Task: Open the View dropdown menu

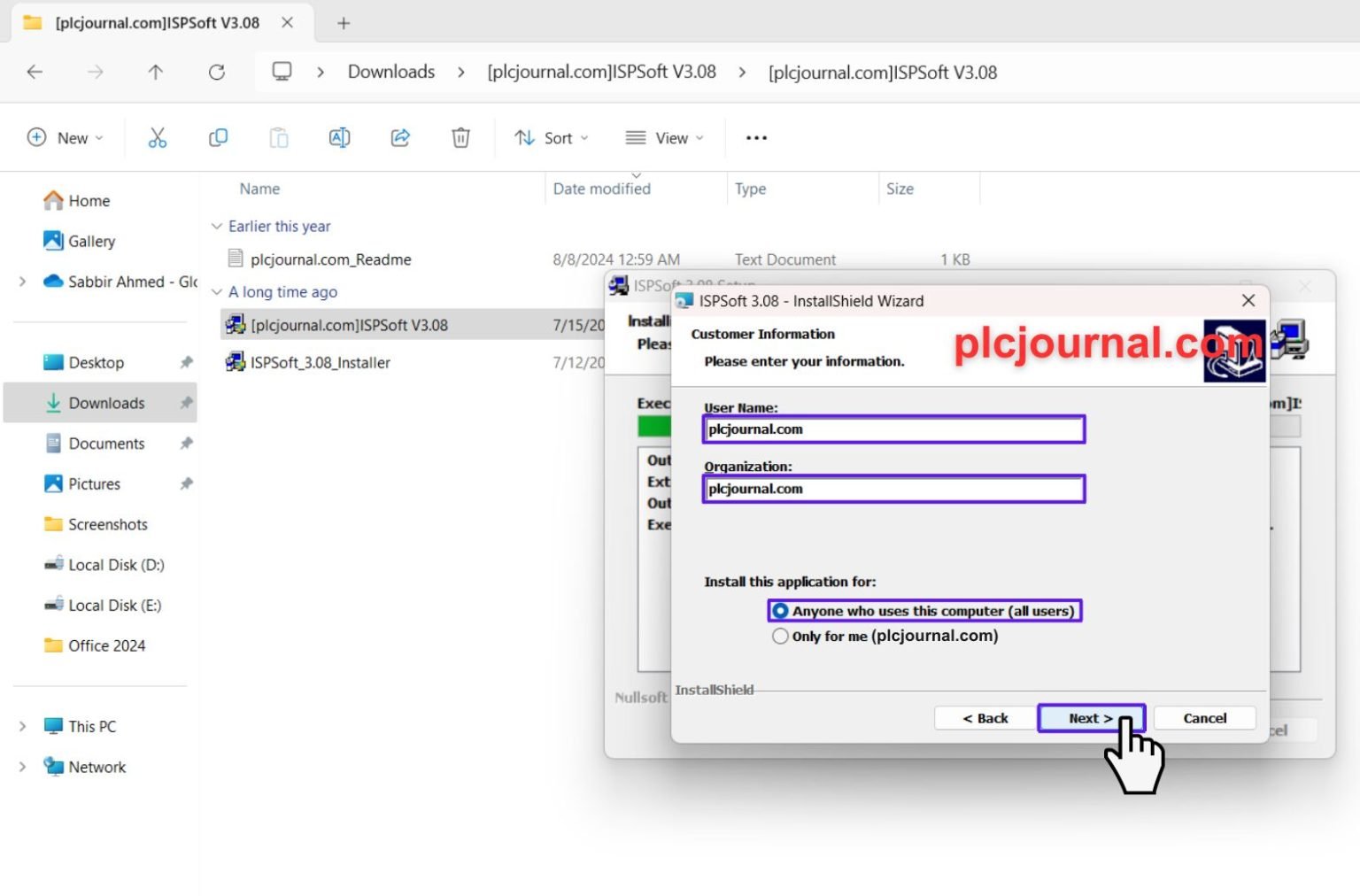Action: [662, 137]
